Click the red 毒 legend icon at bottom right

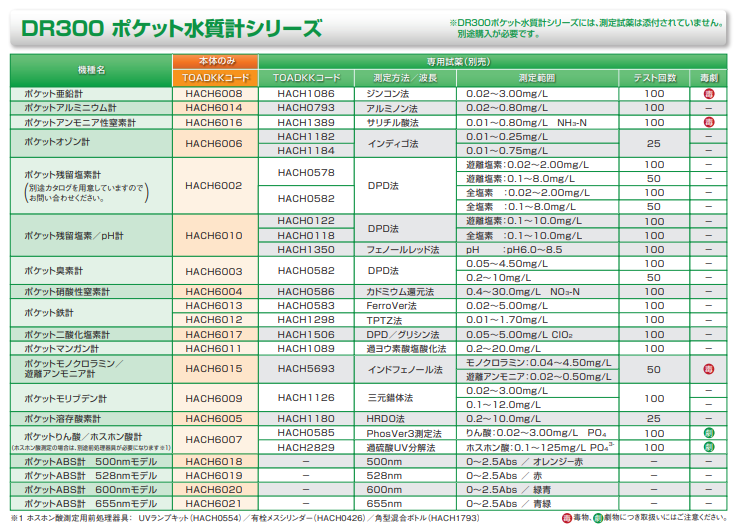point(566,517)
